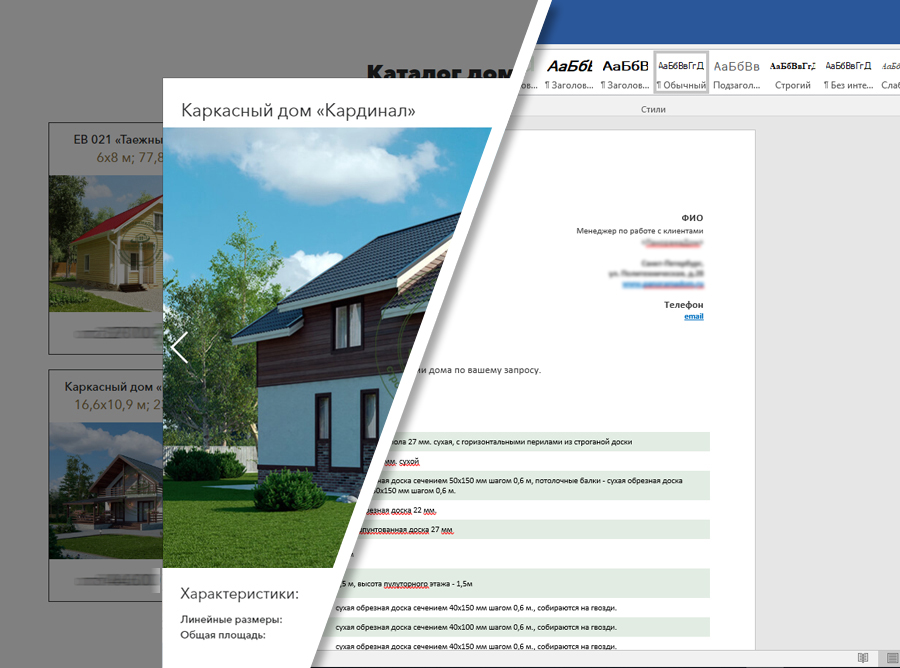The width and height of the screenshot is (900, 668).
Task: Apply the upright heading style
Action: (625, 74)
